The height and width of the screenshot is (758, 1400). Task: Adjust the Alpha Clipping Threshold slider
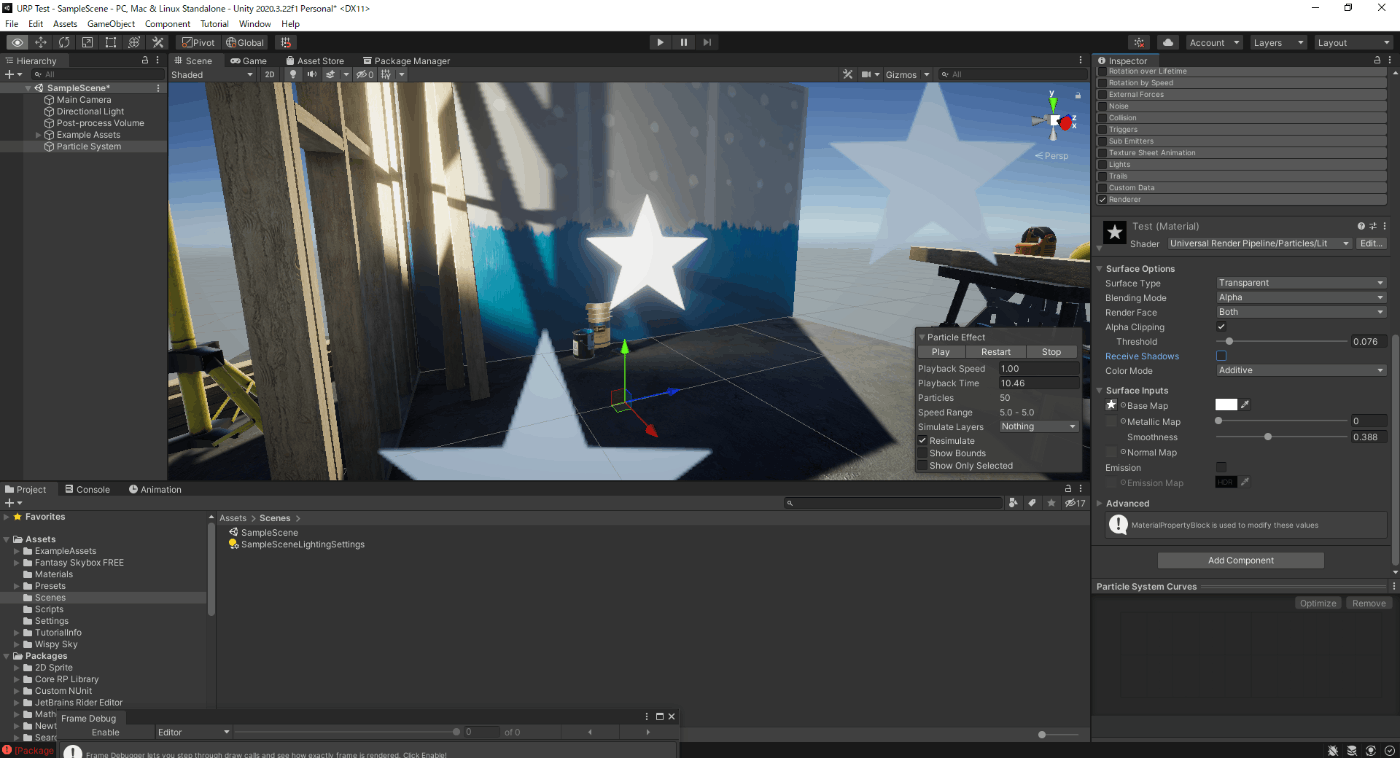(1281, 342)
